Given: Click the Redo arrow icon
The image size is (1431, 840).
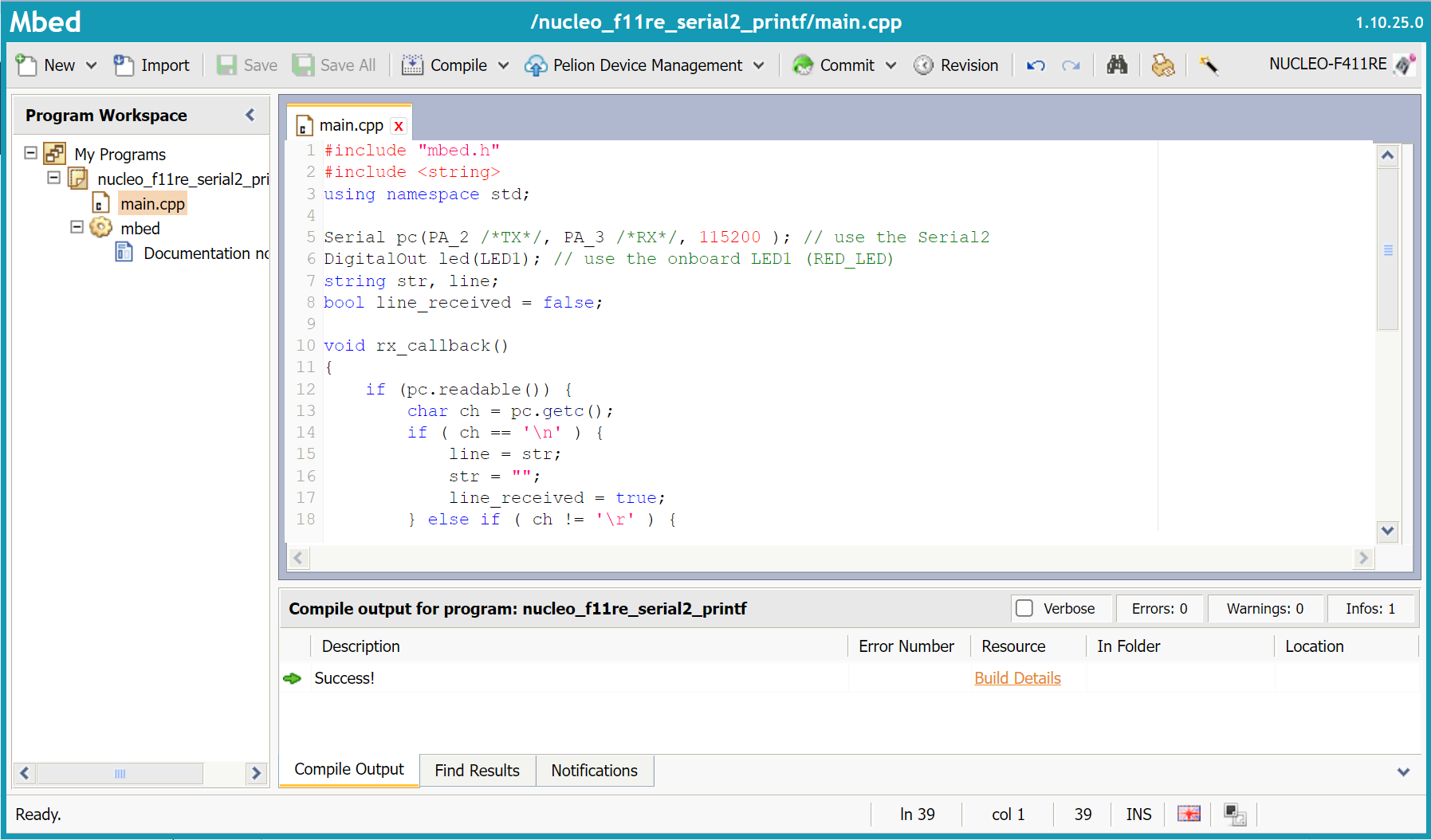Looking at the screenshot, I should (x=1071, y=65).
